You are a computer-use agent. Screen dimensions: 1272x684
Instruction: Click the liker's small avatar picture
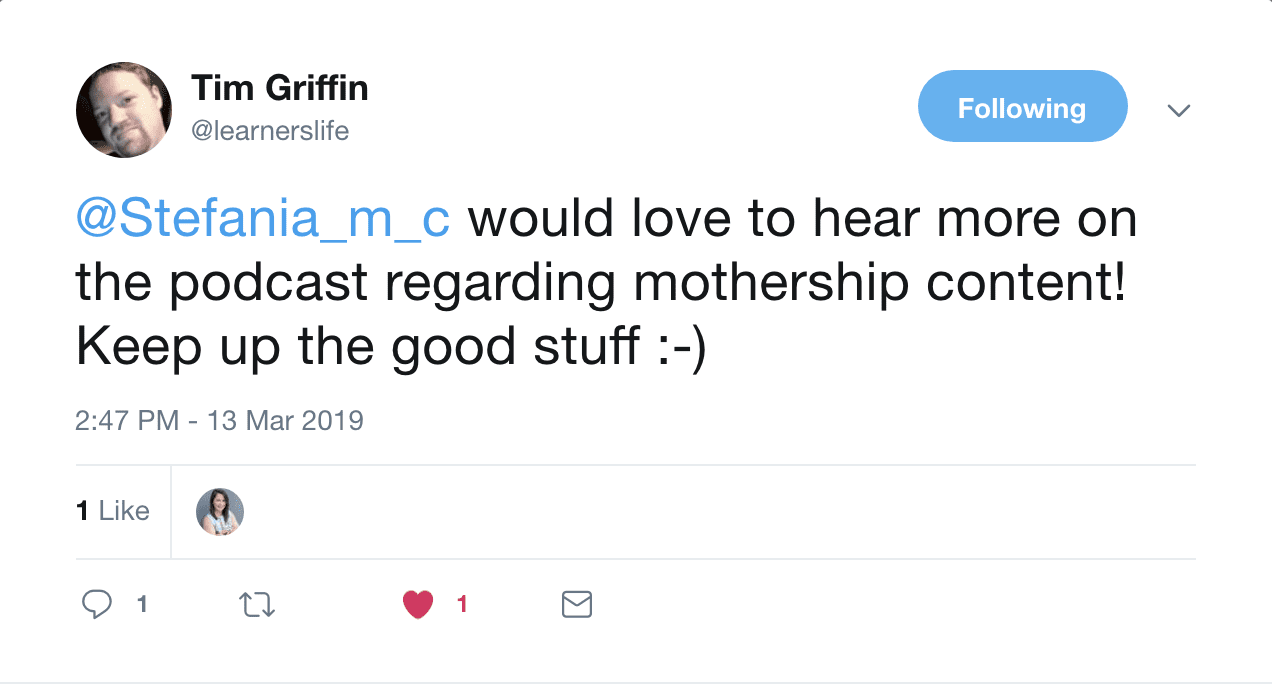tap(220, 512)
